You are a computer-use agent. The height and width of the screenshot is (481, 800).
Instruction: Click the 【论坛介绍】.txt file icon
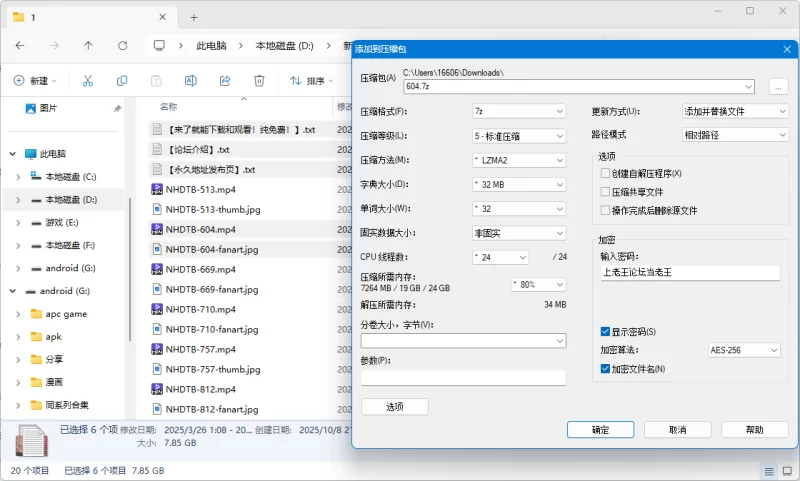point(157,149)
